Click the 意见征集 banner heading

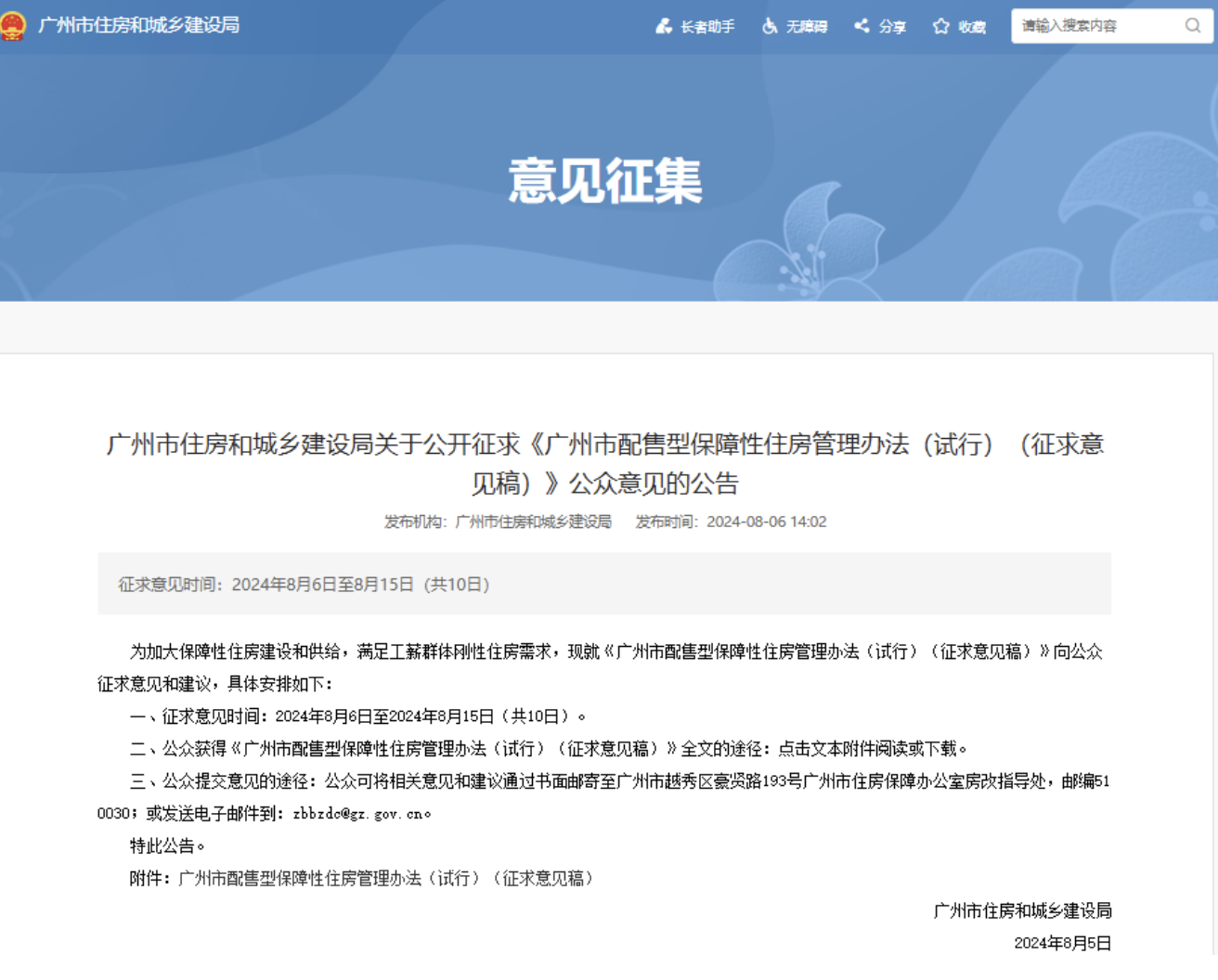pyautogui.click(x=605, y=180)
